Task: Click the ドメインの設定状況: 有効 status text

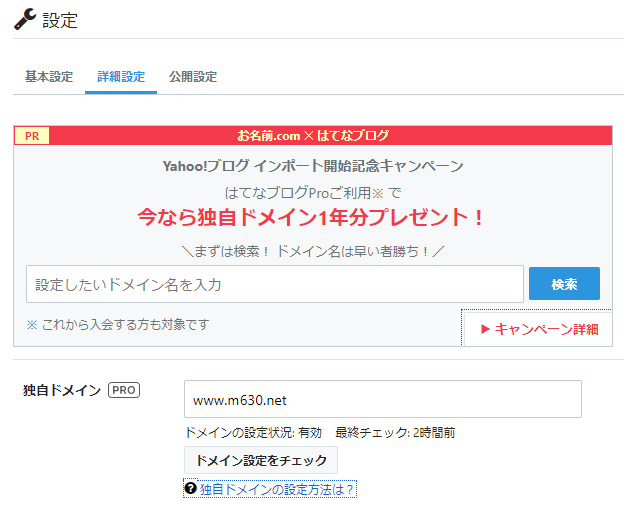Action: pos(253,432)
